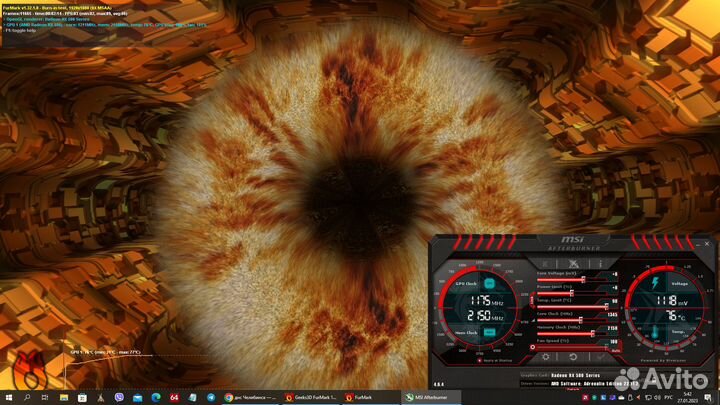Adjust the Core Voltage slider handle
The image size is (720, 405).
point(583,279)
